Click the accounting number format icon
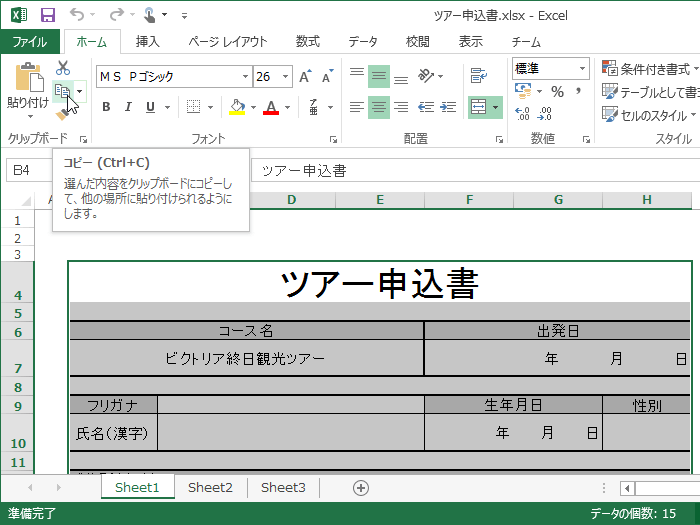The height and width of the screenshot is (525, 700). coord(523,92)
